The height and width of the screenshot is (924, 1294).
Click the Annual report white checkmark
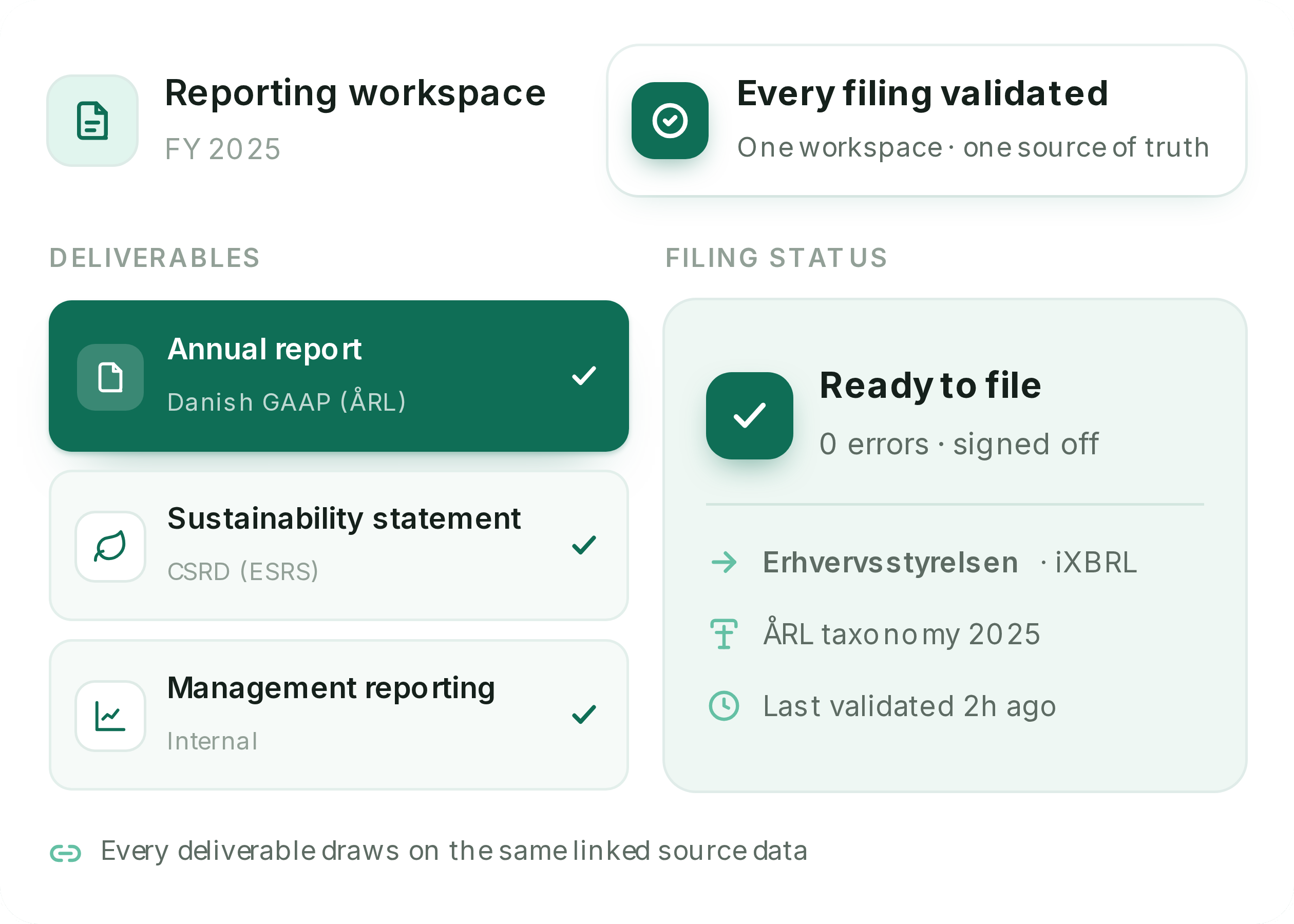click(584, 376)
